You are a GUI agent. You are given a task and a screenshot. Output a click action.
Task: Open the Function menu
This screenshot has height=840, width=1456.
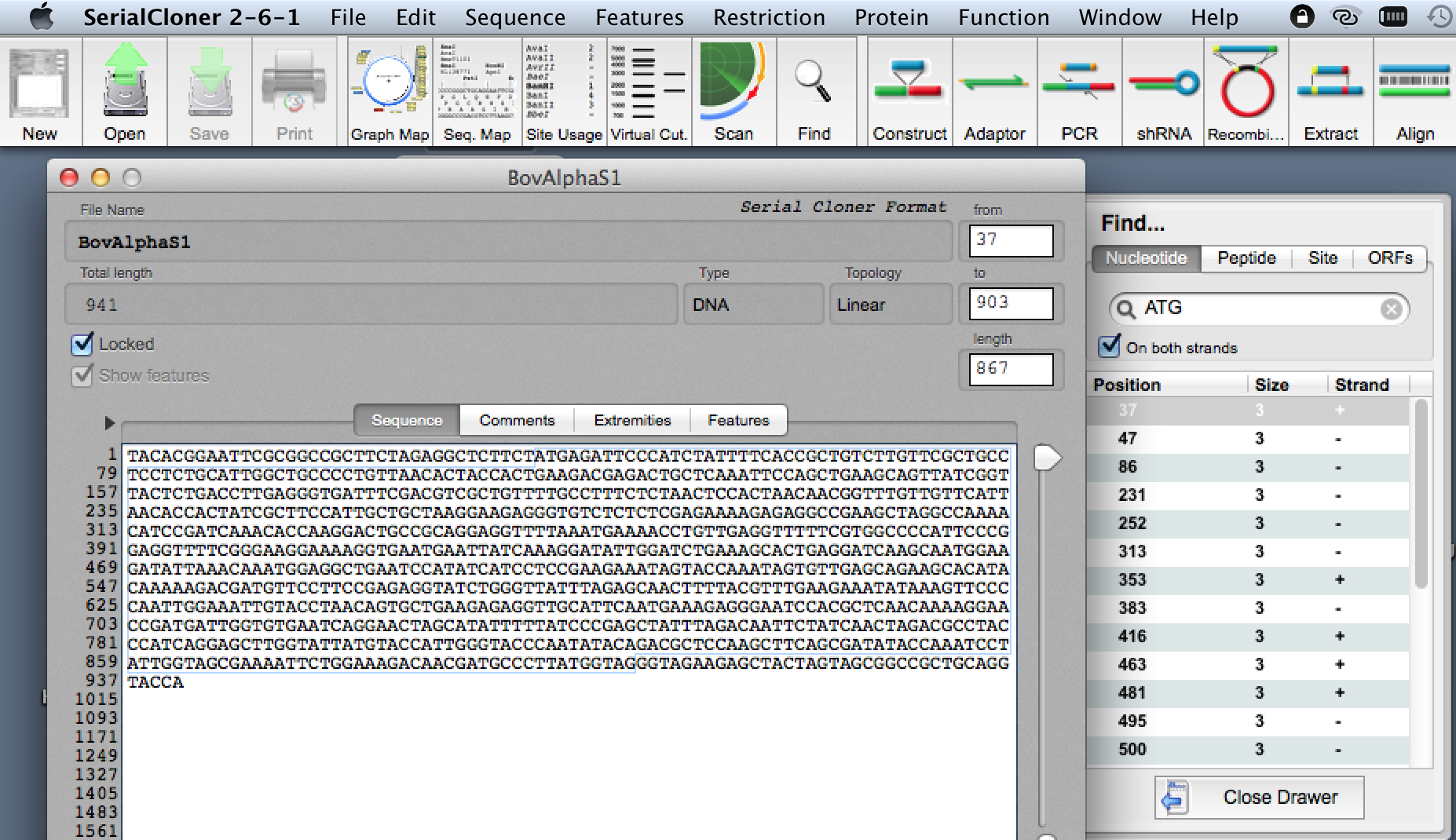(1004, 17)
